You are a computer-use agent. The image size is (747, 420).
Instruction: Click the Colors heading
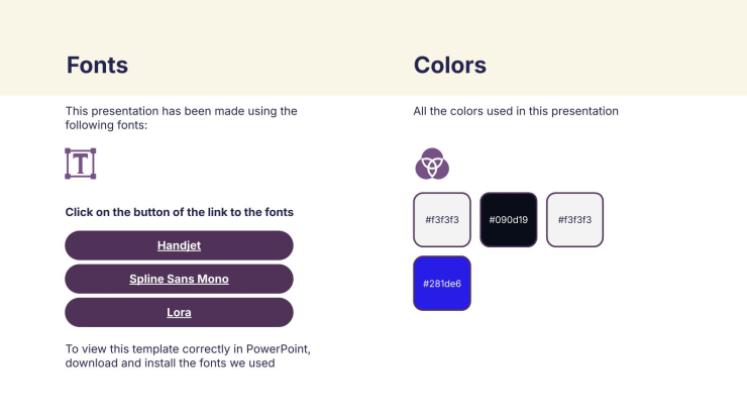click(x=450, y=66)
